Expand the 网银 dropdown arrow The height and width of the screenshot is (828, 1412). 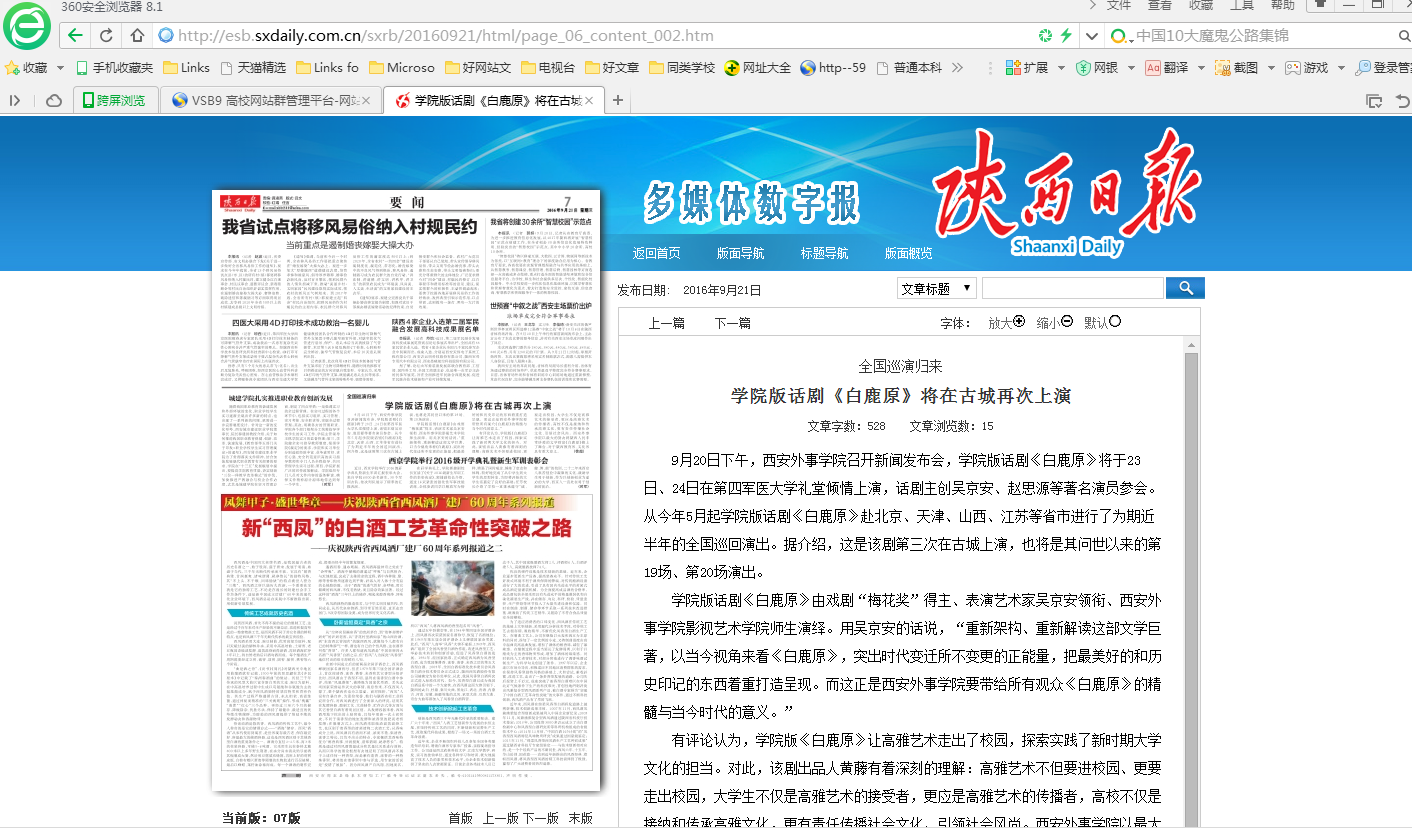click(1131, 68)
